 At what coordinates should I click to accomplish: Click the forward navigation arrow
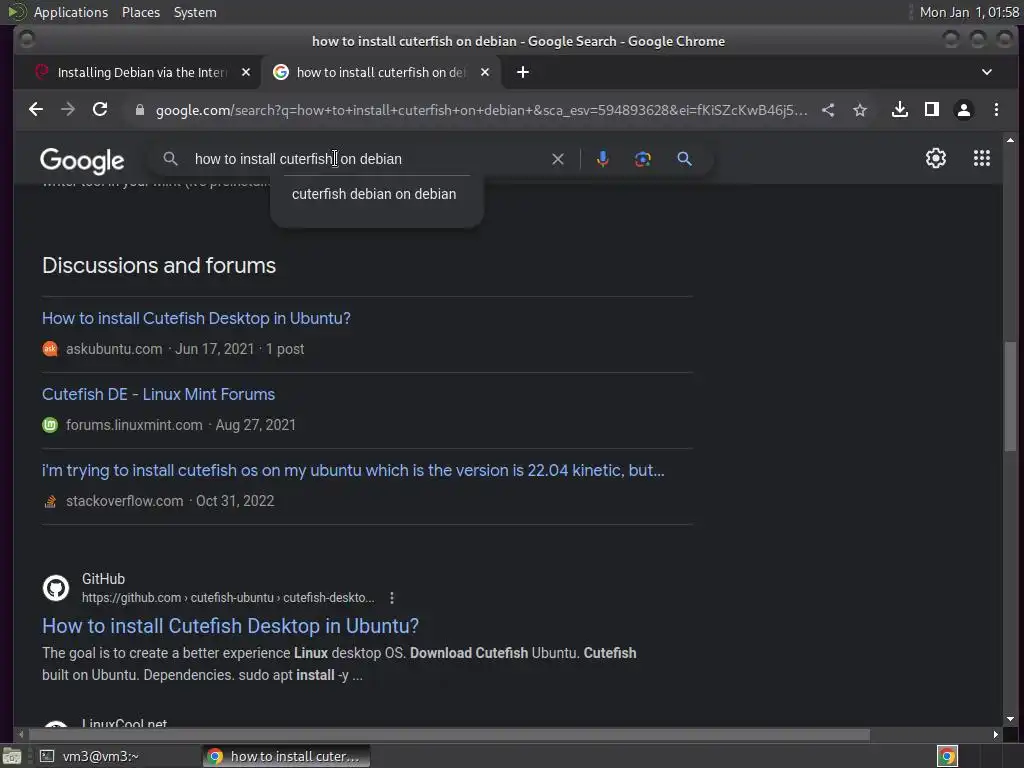pos(68,110)
